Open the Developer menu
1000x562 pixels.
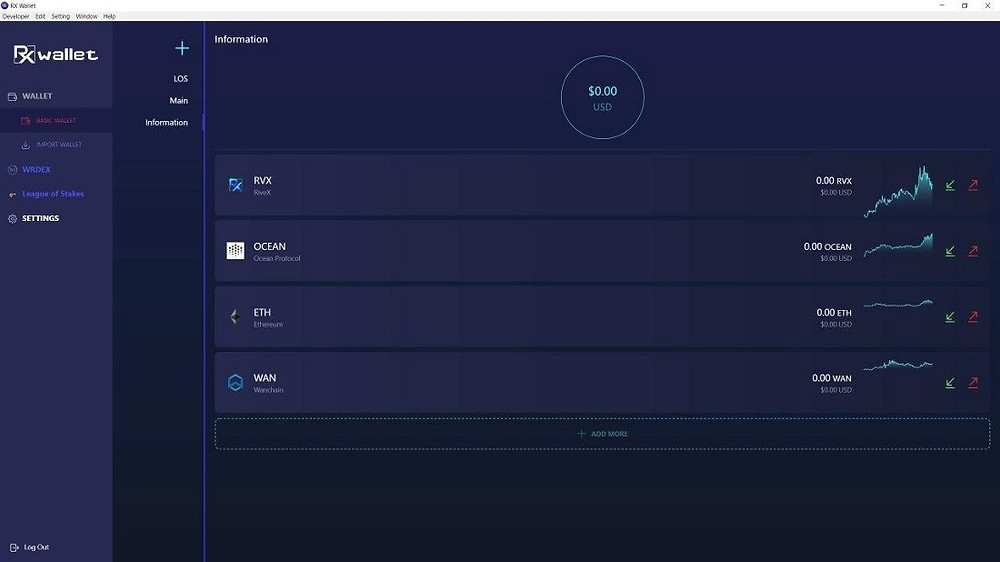tap(16, 17)
